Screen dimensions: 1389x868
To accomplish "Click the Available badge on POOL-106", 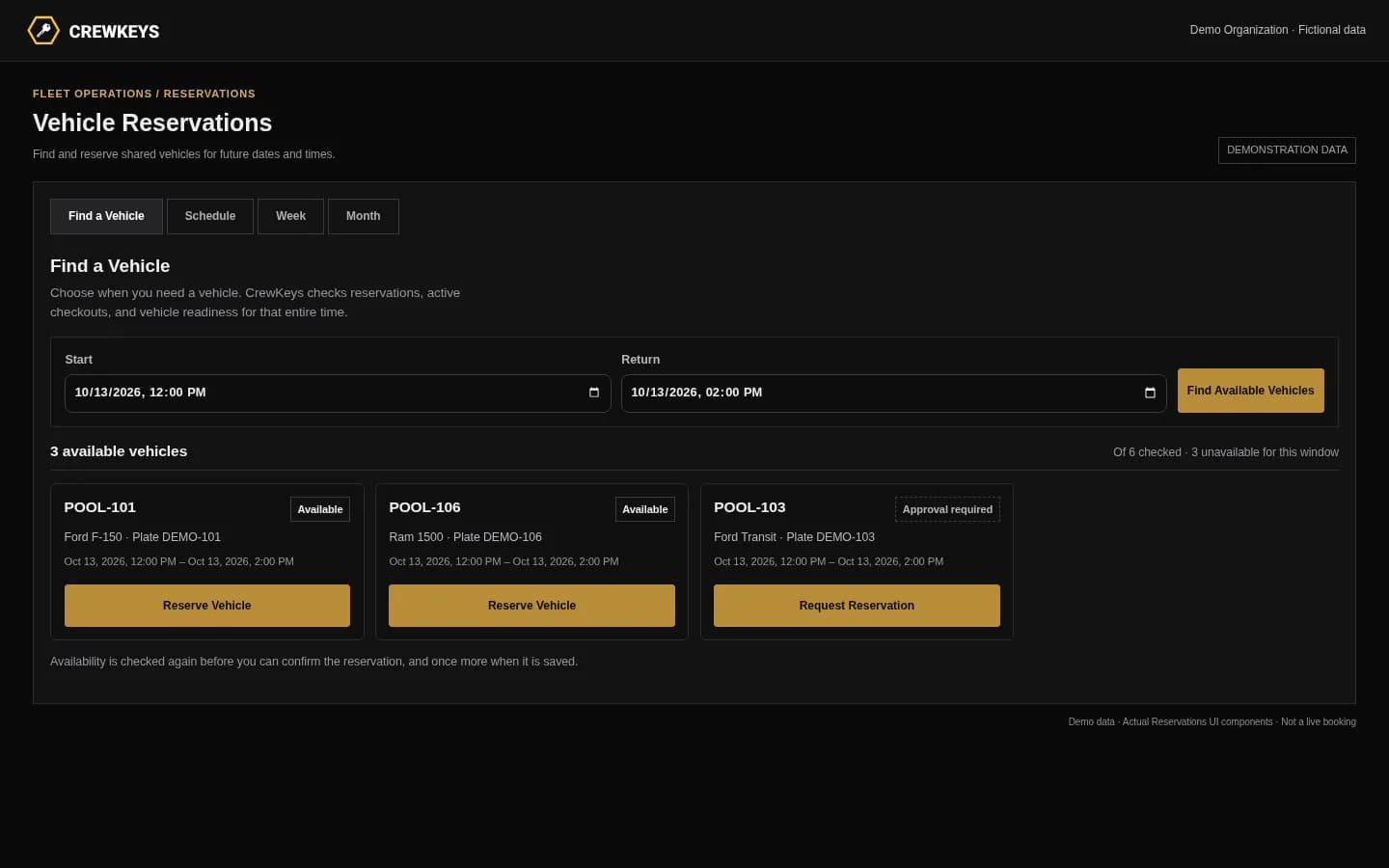I will pyautogui.click(x=645, y=509).
